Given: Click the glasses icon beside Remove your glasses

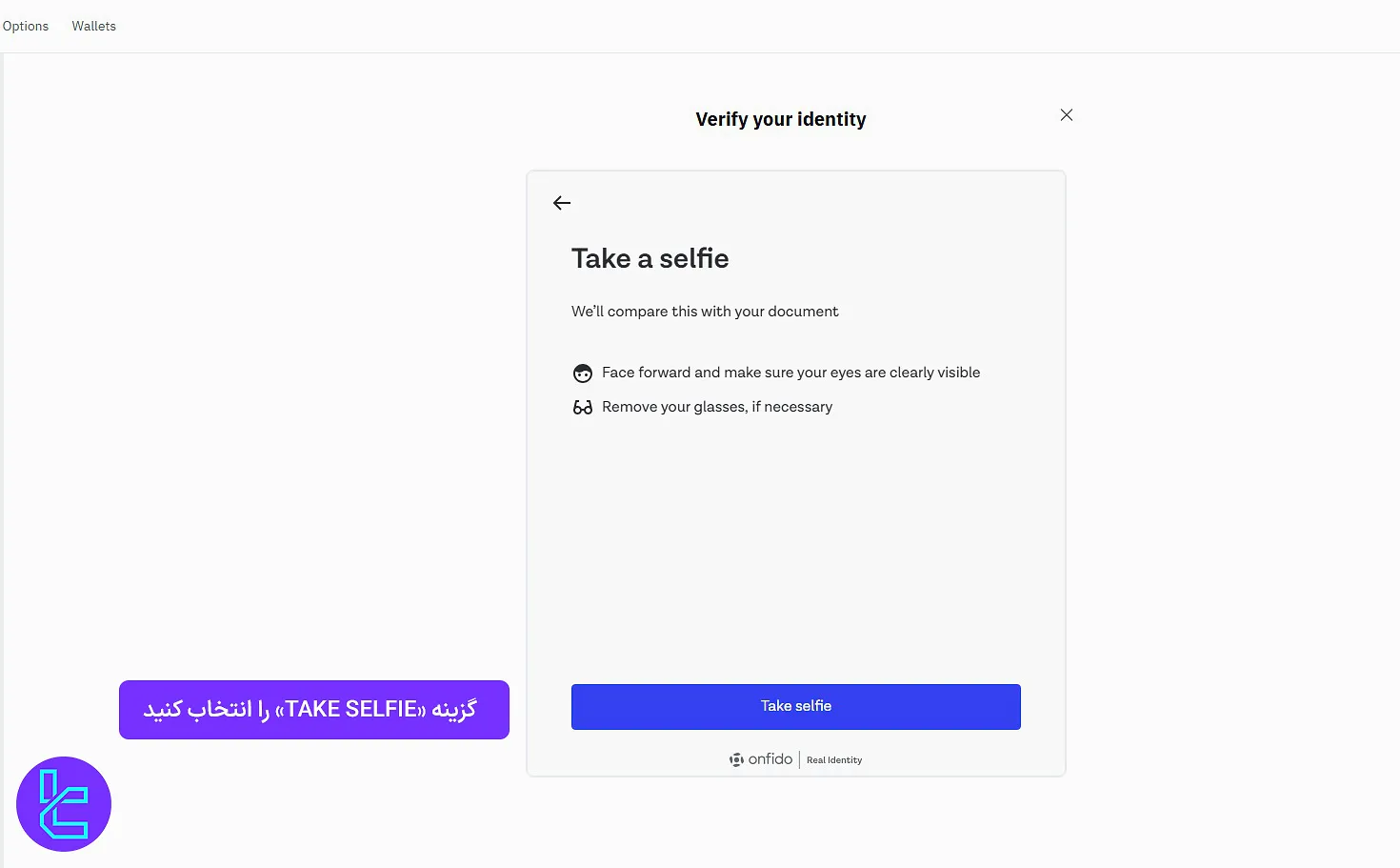Looking at the screenshot, I should (583, 408).
